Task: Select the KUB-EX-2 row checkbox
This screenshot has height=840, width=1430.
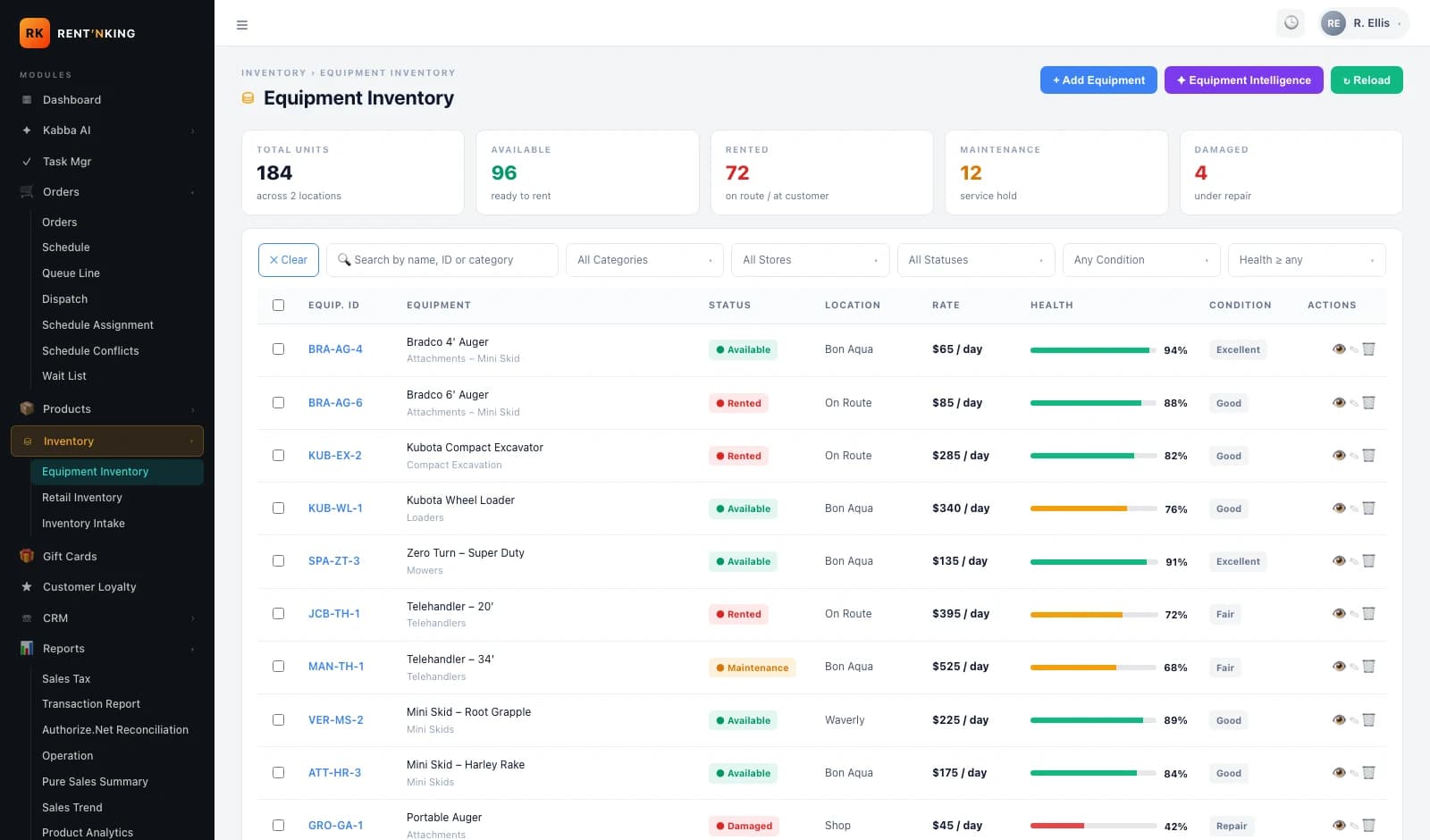Action: 279,456
